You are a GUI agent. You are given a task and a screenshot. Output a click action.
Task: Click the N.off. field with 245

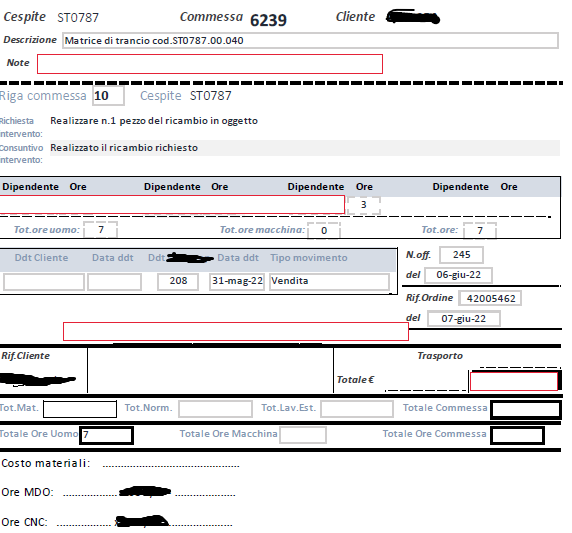[x=461, y=255]
